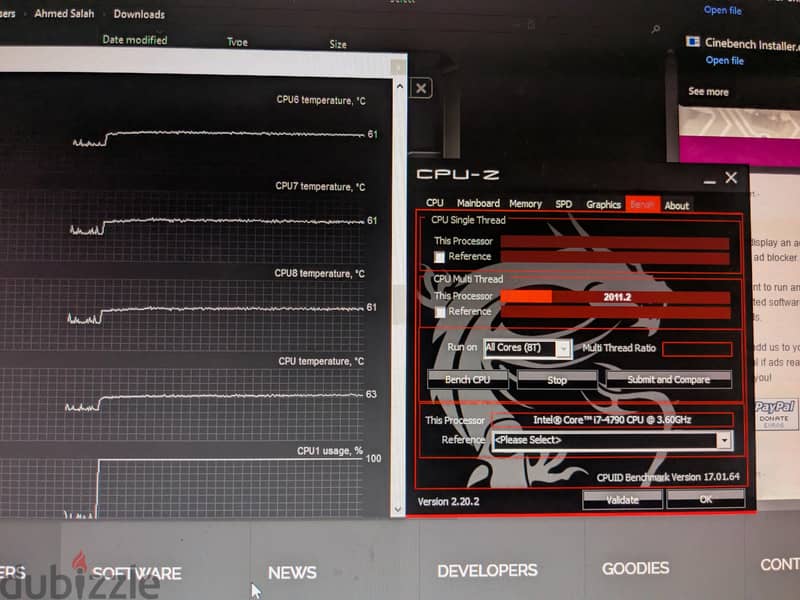Click the Validate button
800x600 pixels.
point(622,500)
